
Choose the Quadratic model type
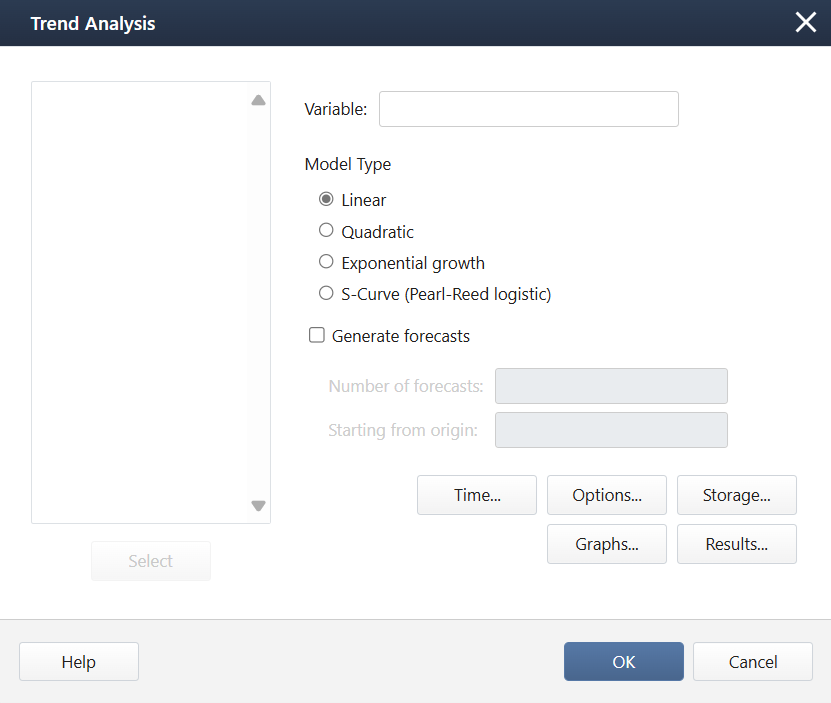[x=326, y=231]
